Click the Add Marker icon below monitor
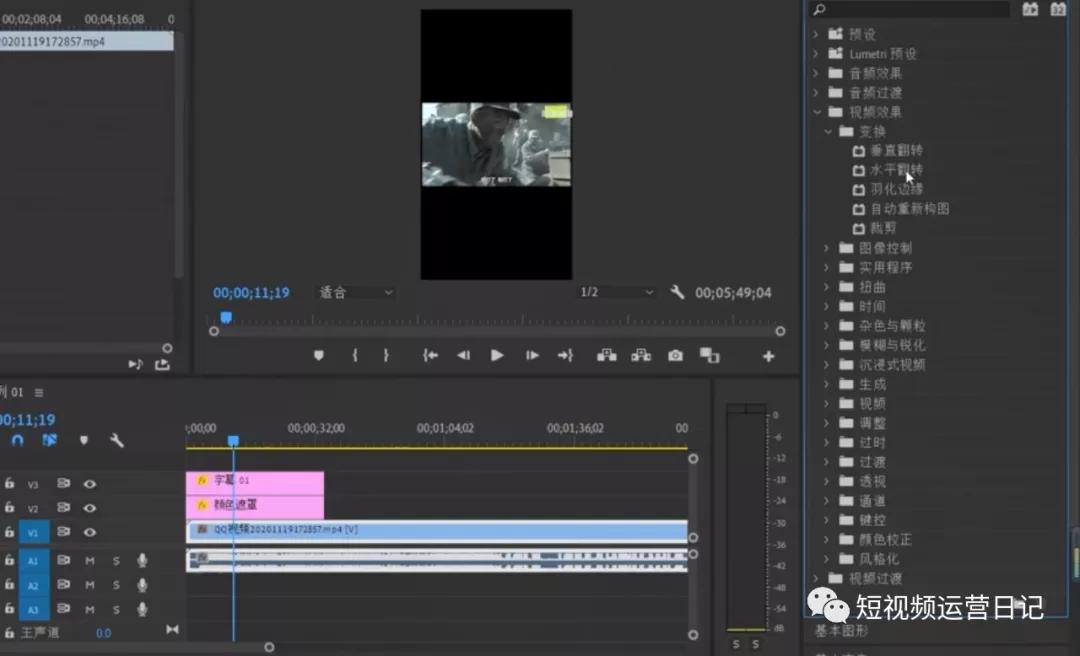Viewport: 1080px width, 656px height. pyautogui.click(x=319, y=355)
